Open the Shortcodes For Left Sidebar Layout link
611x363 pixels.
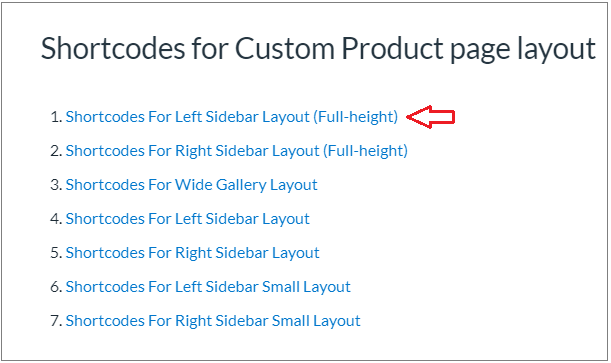coord(187,219)
